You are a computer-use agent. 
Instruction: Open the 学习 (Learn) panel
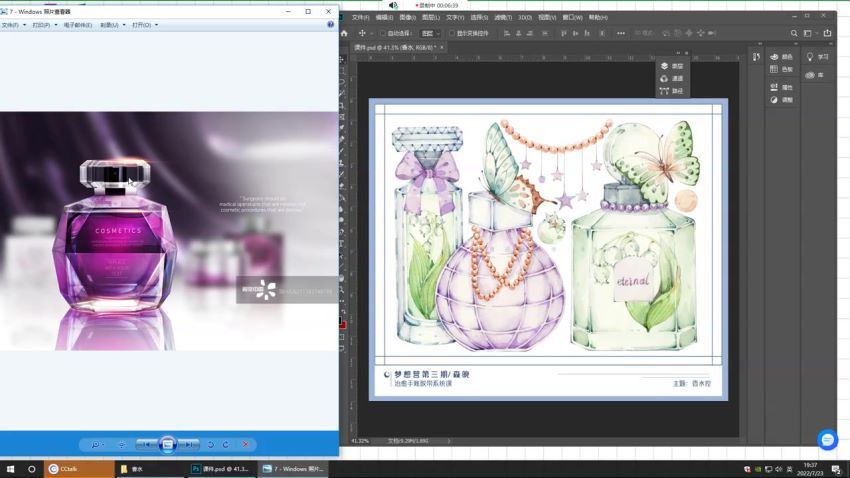pyautogui.click(x=817, y=57)
